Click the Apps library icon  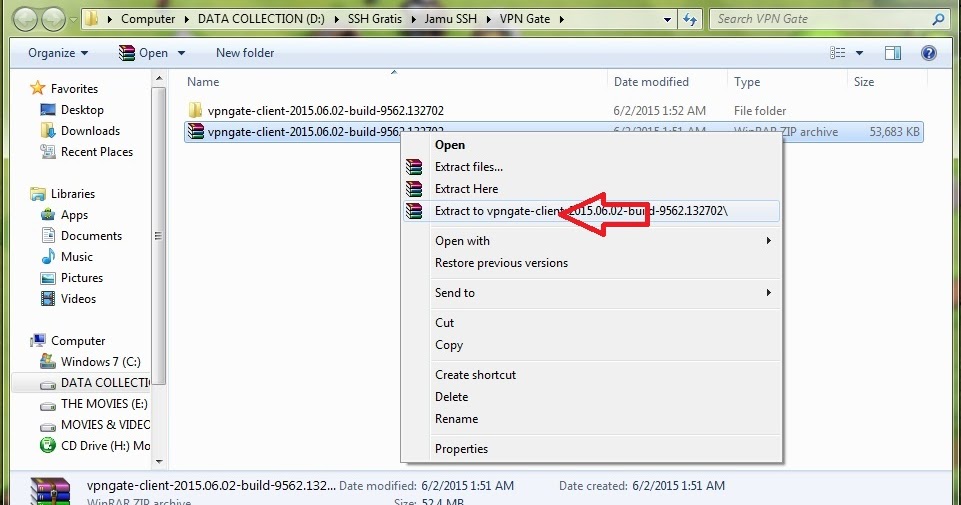tap(48, 215)
